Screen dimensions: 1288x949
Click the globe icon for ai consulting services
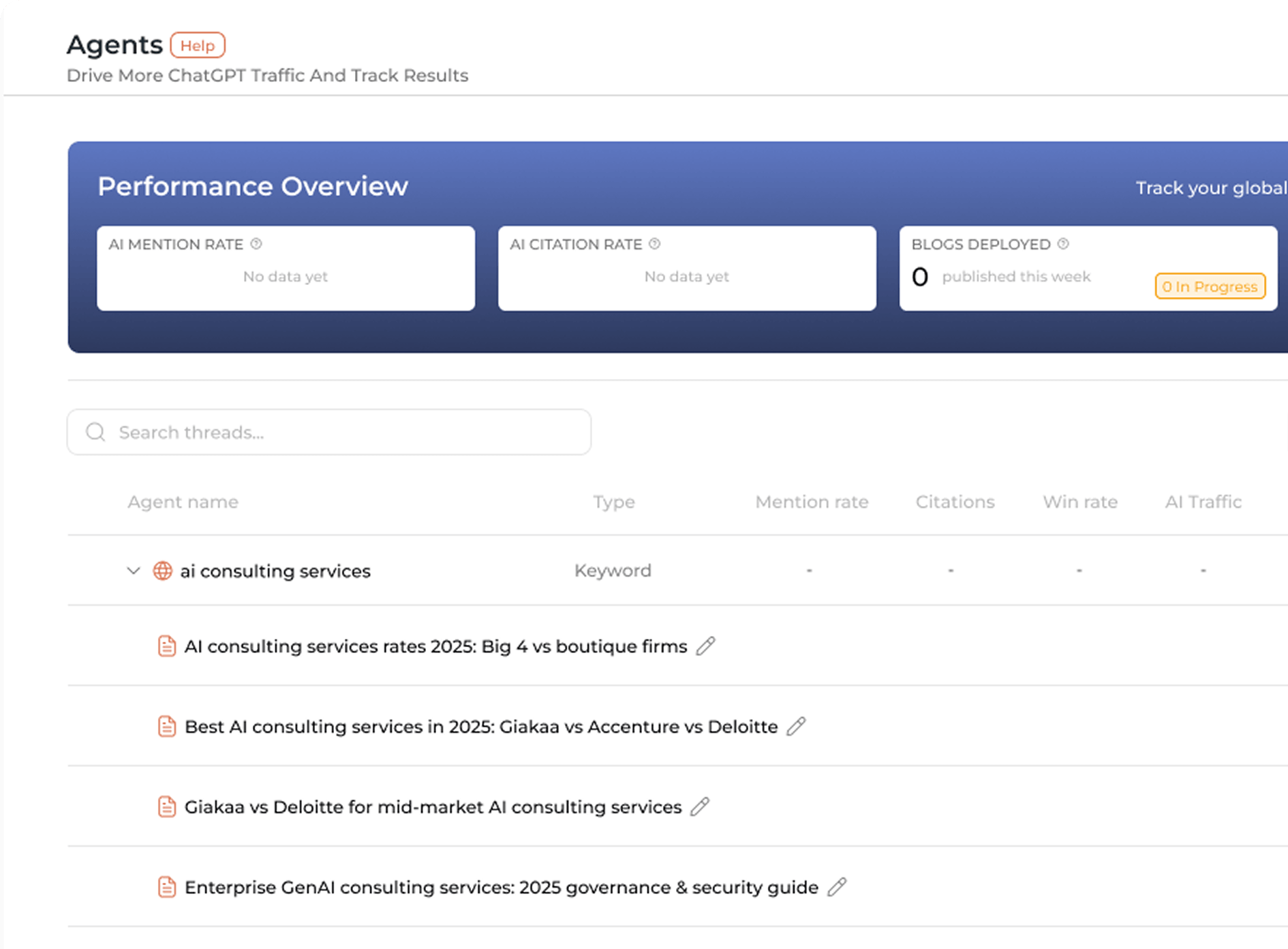(162, 571)
